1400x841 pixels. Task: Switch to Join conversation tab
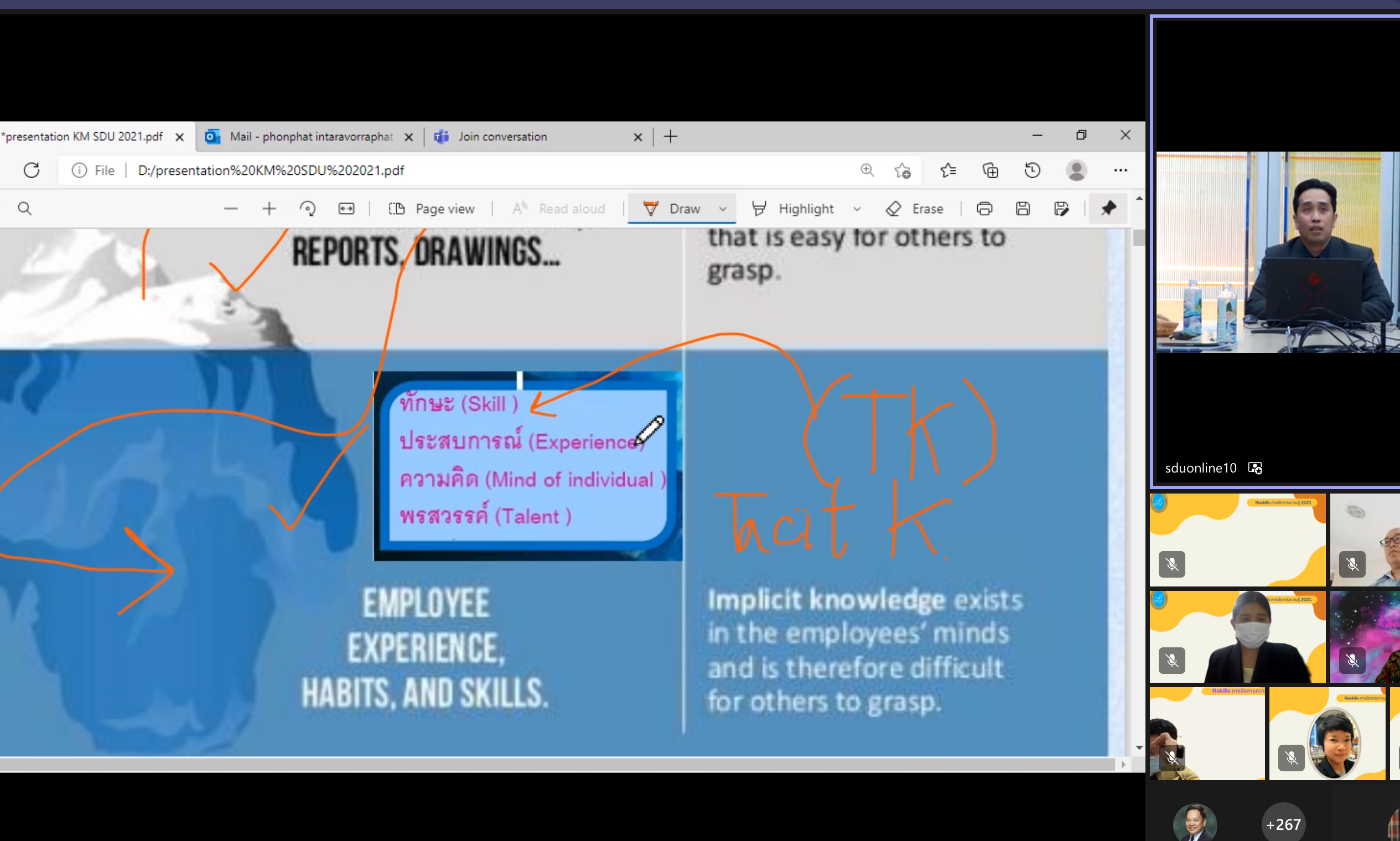[x=502, y=137]
